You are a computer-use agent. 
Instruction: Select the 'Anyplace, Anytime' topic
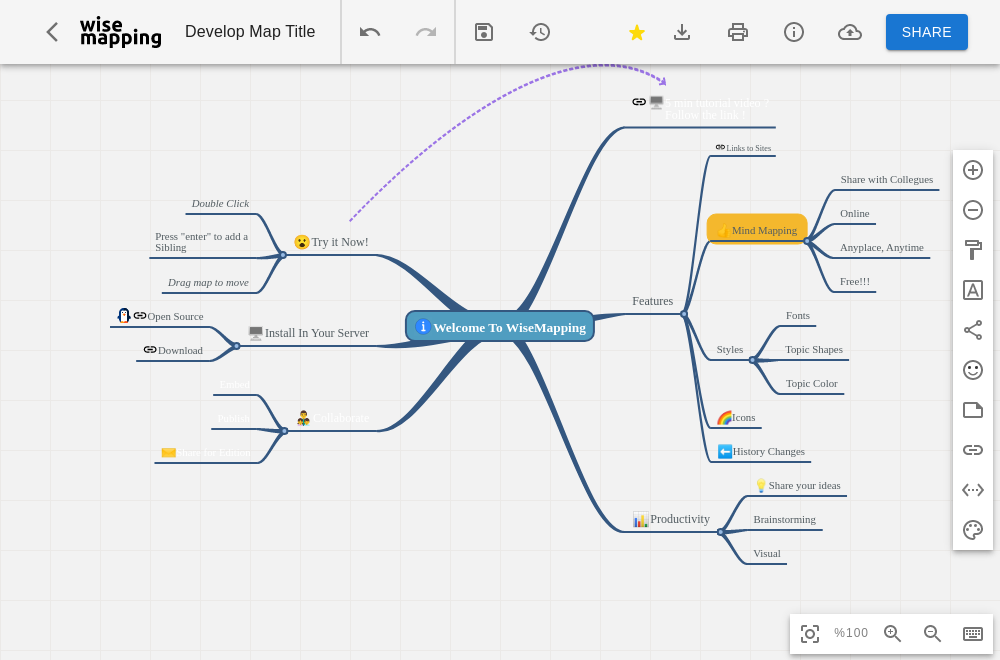pyautogui.click(x=881, y=247)
